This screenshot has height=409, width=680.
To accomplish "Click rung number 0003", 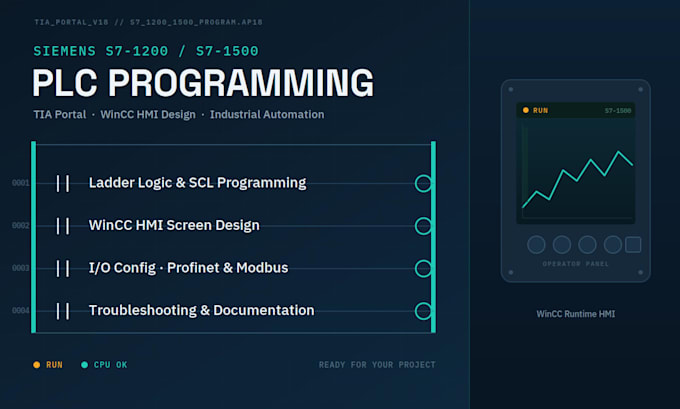I will click(20, 268).
